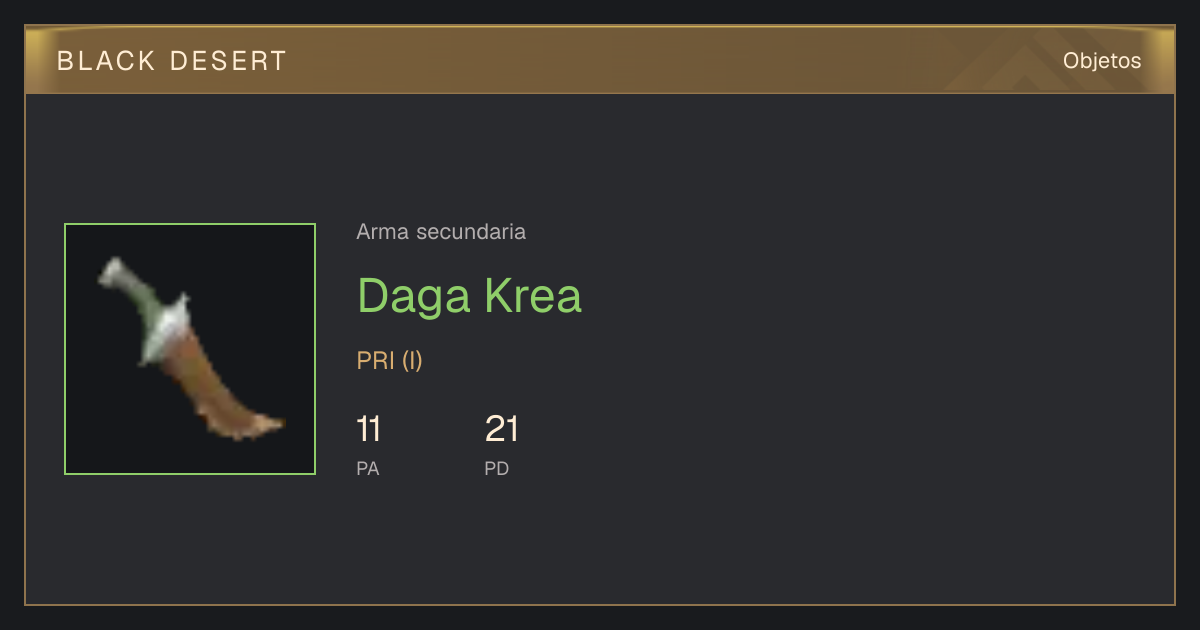Image resolution: width=1200 pixels, height=630 pixels.
Task: Click the gold header banner center
Action: [x=600, y=60]
